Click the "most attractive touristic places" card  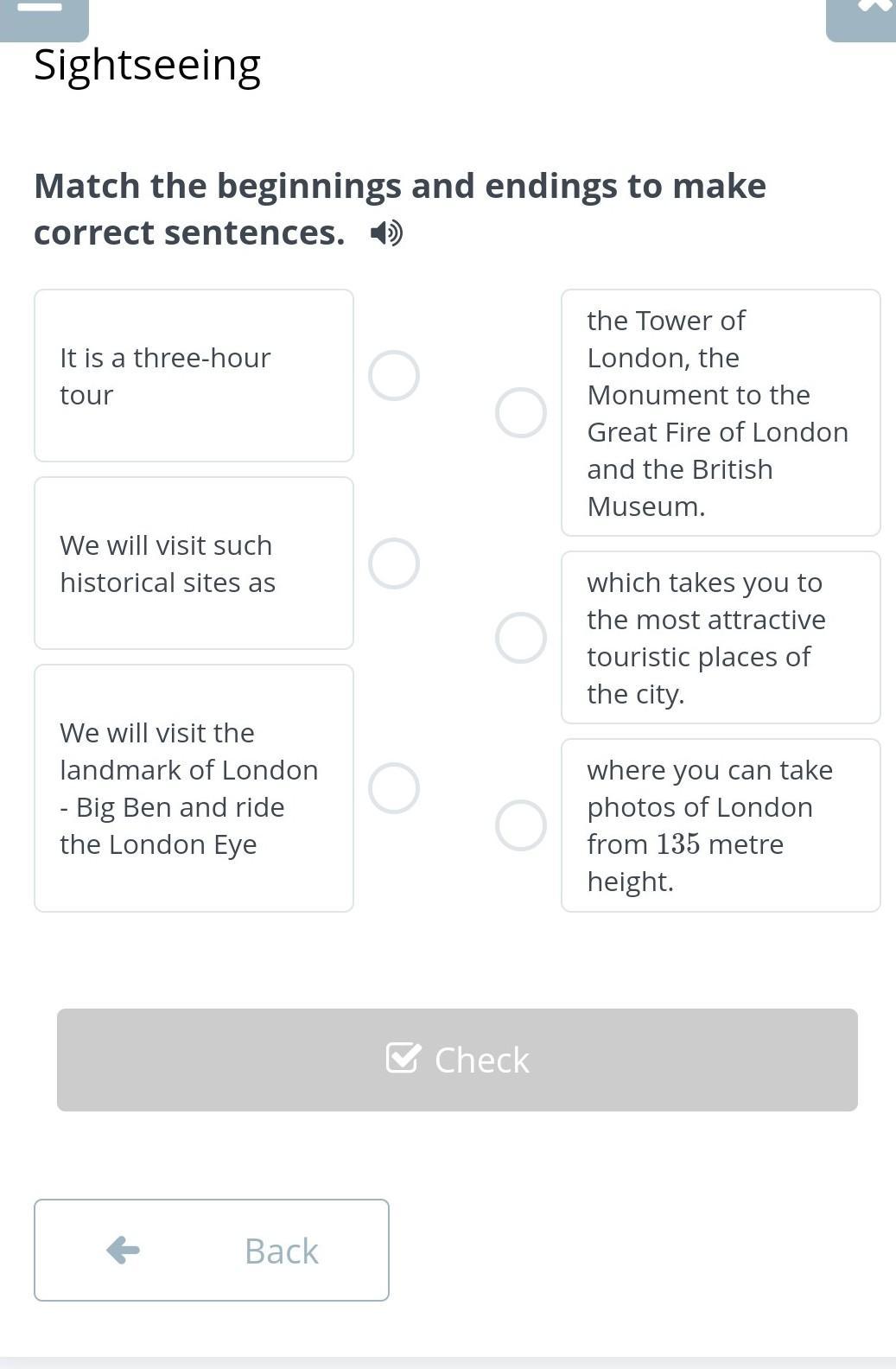coord(721,638)
